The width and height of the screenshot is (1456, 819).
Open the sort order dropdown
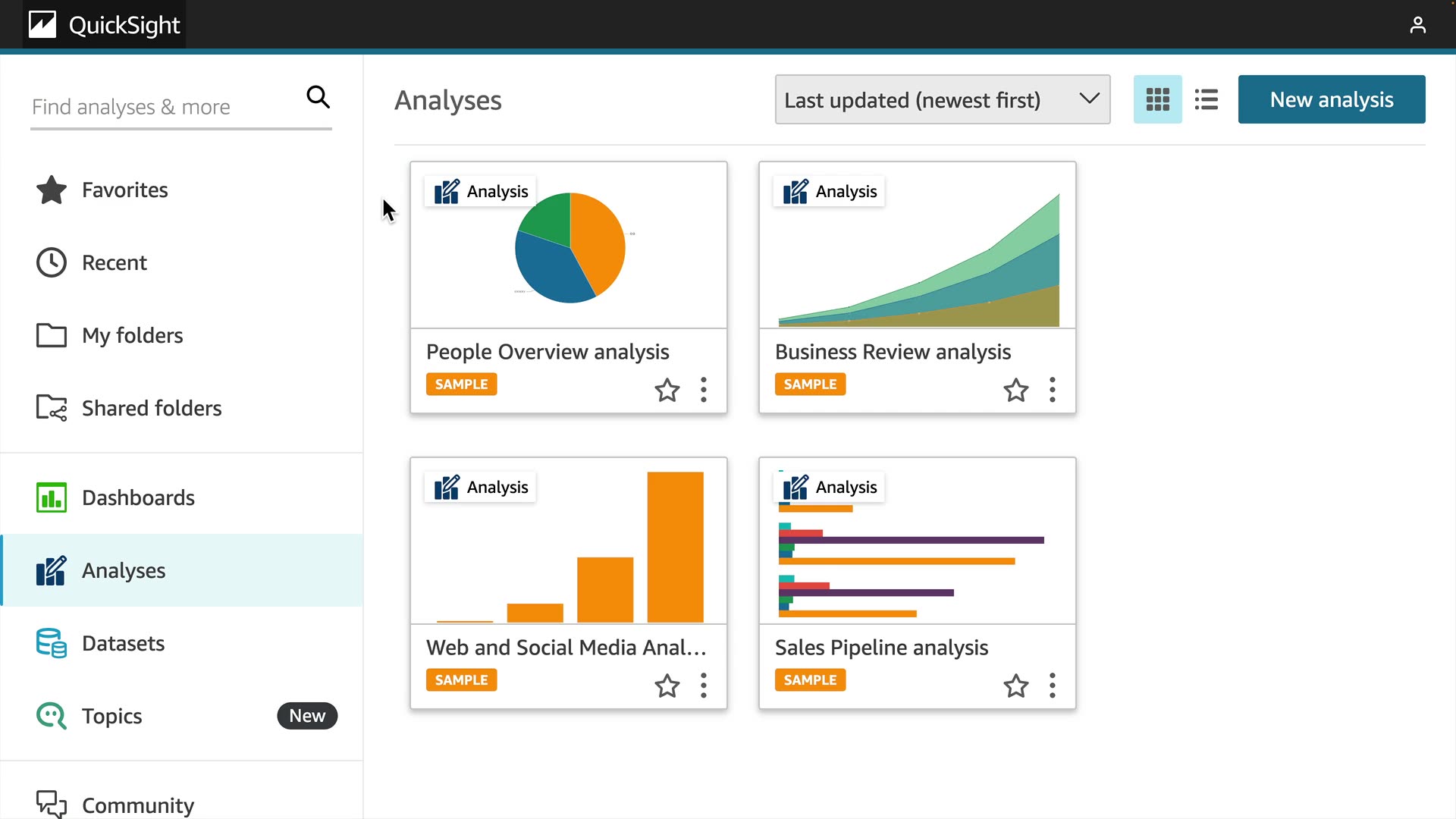(942, 99)
